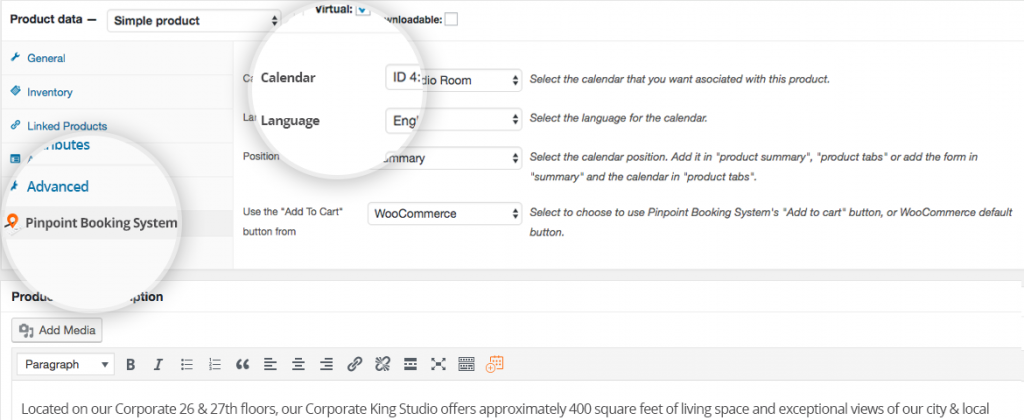Toggle the distraction-free fullscreen icon
The width and height of the screenshot is (1024, 420).
click(x=438, y=364)
